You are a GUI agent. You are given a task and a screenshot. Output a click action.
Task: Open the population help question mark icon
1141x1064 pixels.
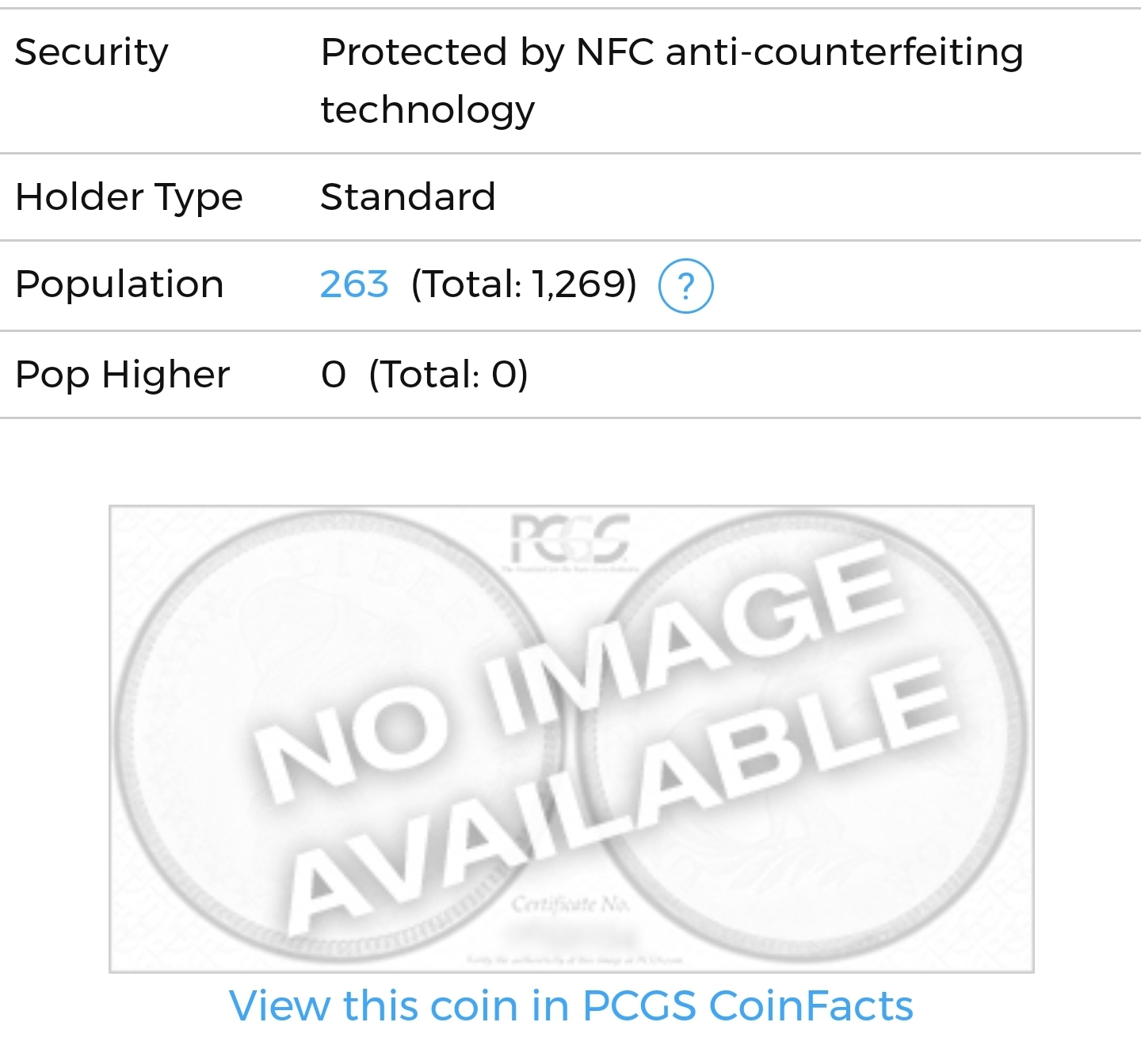click(686, 286)
